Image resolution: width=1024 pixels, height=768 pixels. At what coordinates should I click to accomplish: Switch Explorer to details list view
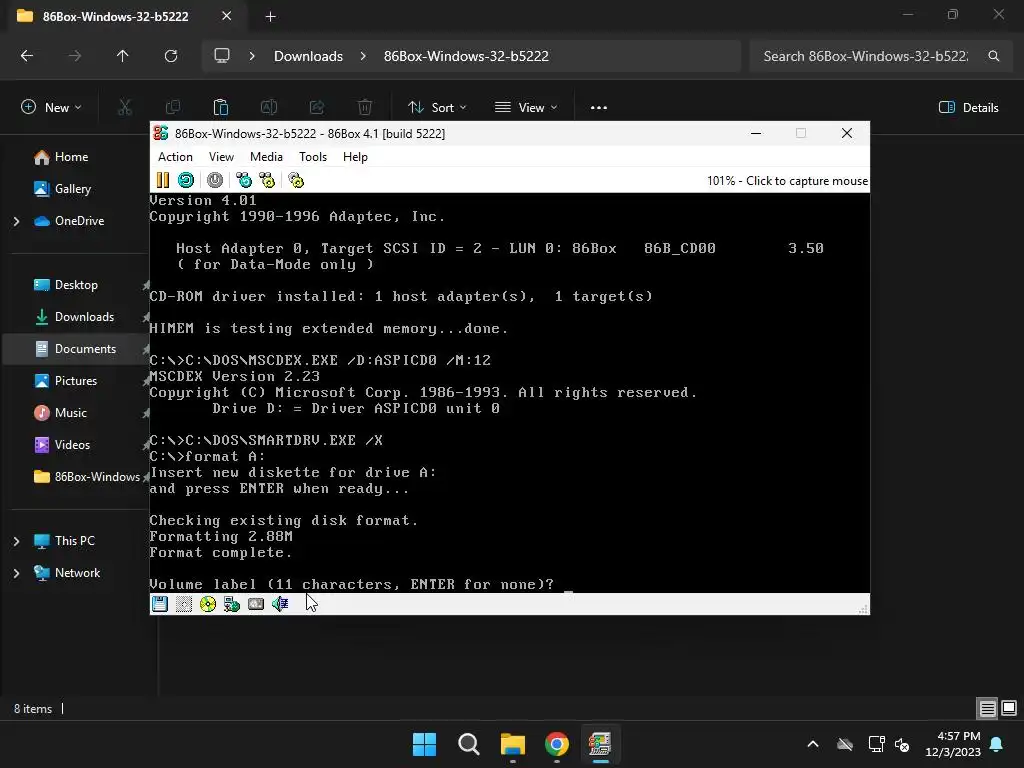click(987, 708)
